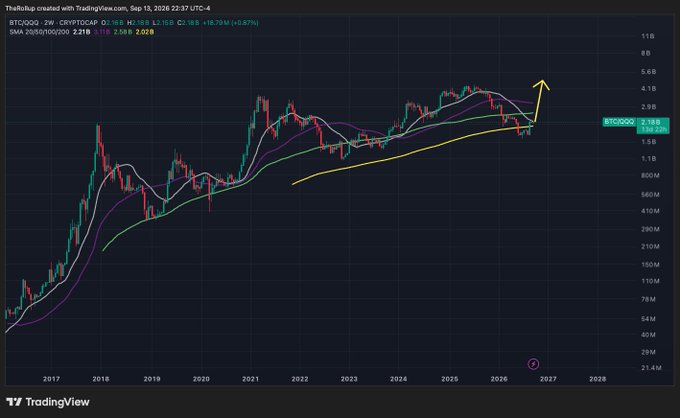Click the 560M price axis label
Screen dimensions: 680x418
click(x=650, y=195)
